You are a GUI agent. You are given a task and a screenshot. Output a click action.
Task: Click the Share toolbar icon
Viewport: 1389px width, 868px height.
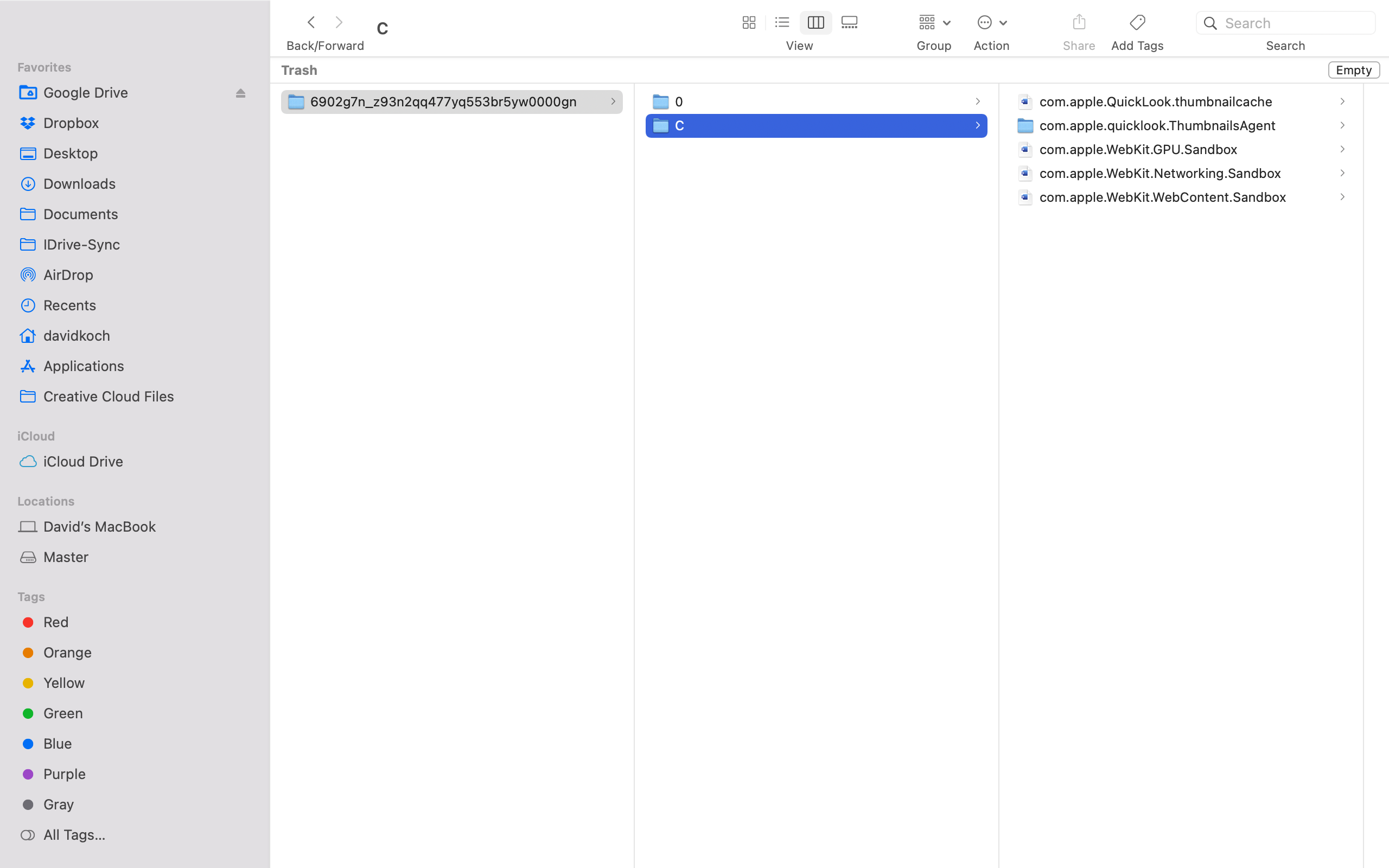click(x=1079, y=22)
